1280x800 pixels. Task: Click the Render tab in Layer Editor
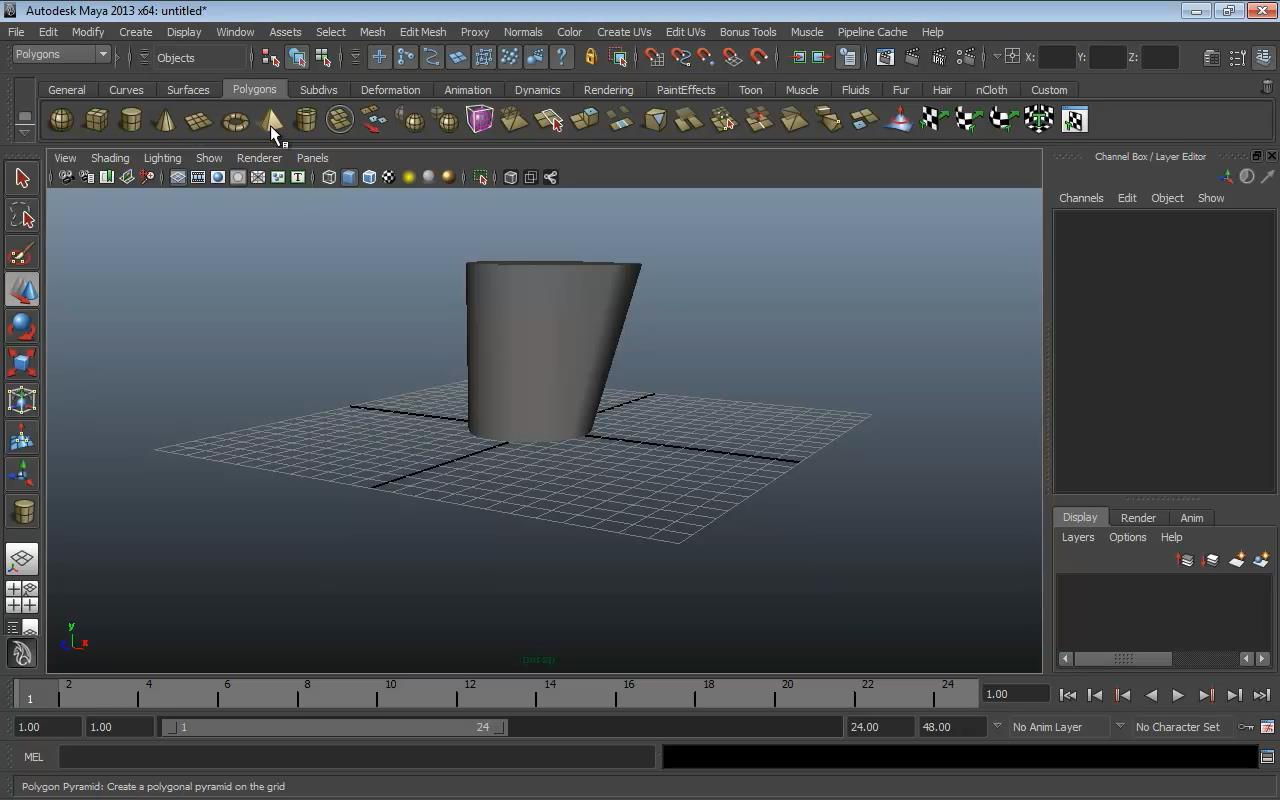(x=1138, y=518)
